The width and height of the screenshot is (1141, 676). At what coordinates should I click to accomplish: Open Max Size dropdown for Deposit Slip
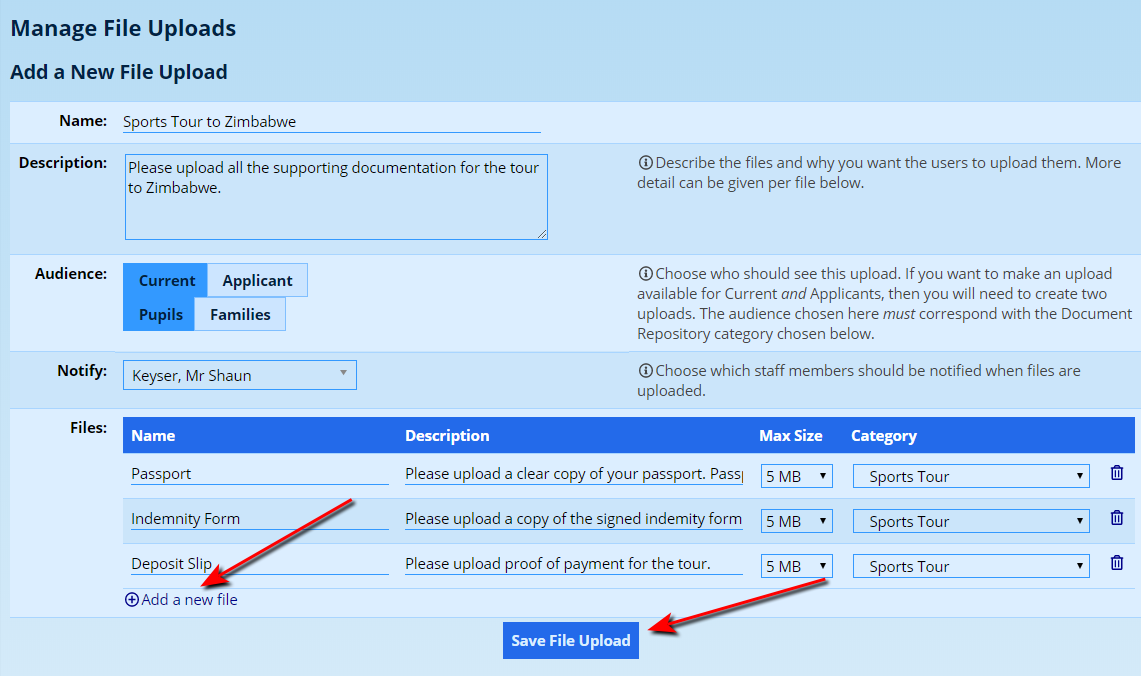point(796,566)
